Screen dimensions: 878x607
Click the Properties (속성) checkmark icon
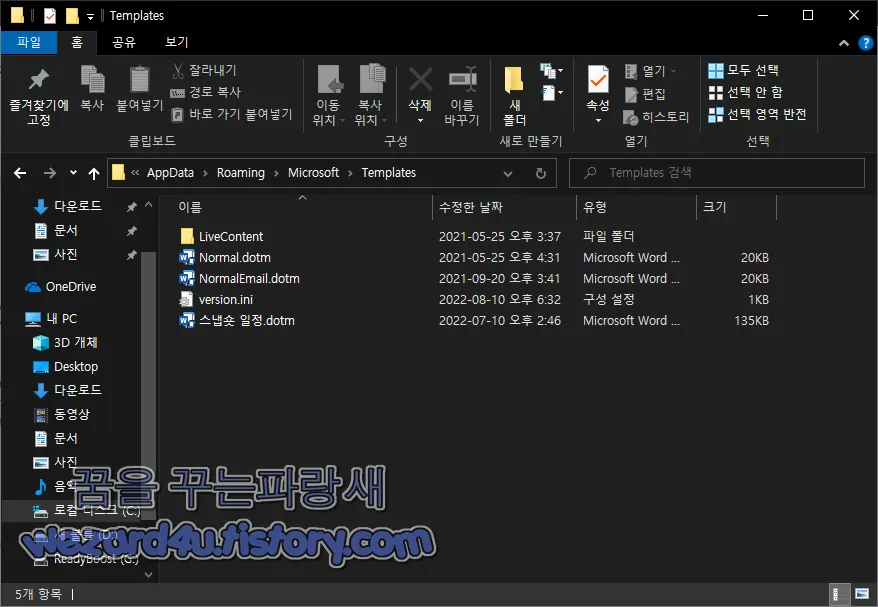(598, 80)
